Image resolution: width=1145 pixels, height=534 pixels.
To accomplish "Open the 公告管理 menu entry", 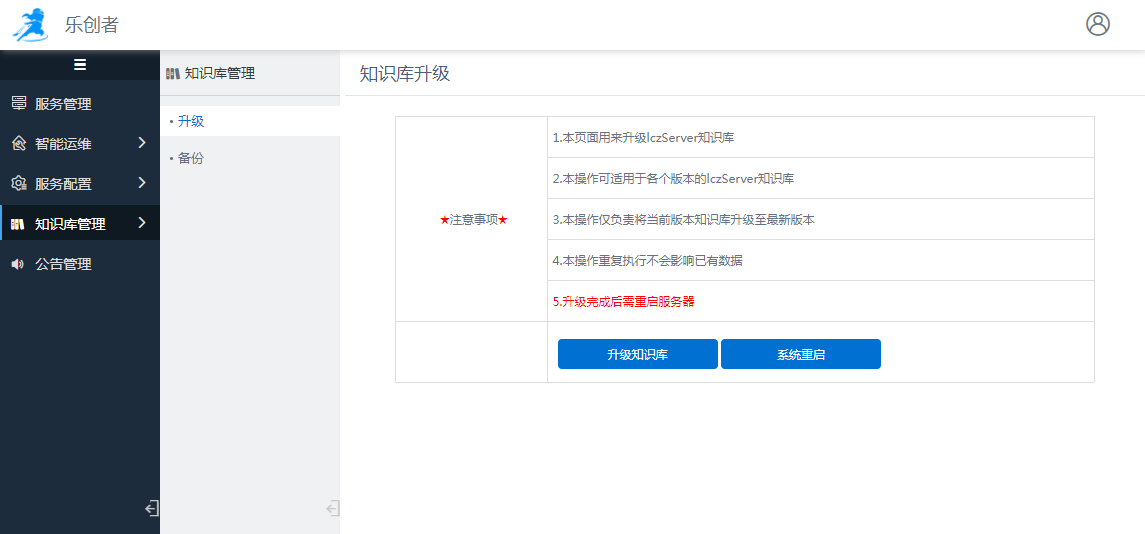I will [x=63, y=264].
